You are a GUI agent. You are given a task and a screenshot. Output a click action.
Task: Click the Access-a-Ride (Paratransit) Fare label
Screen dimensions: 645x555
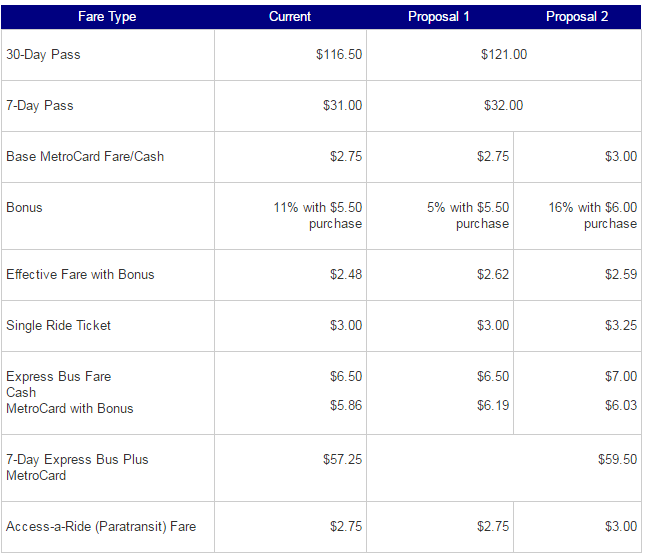point(99,527)
